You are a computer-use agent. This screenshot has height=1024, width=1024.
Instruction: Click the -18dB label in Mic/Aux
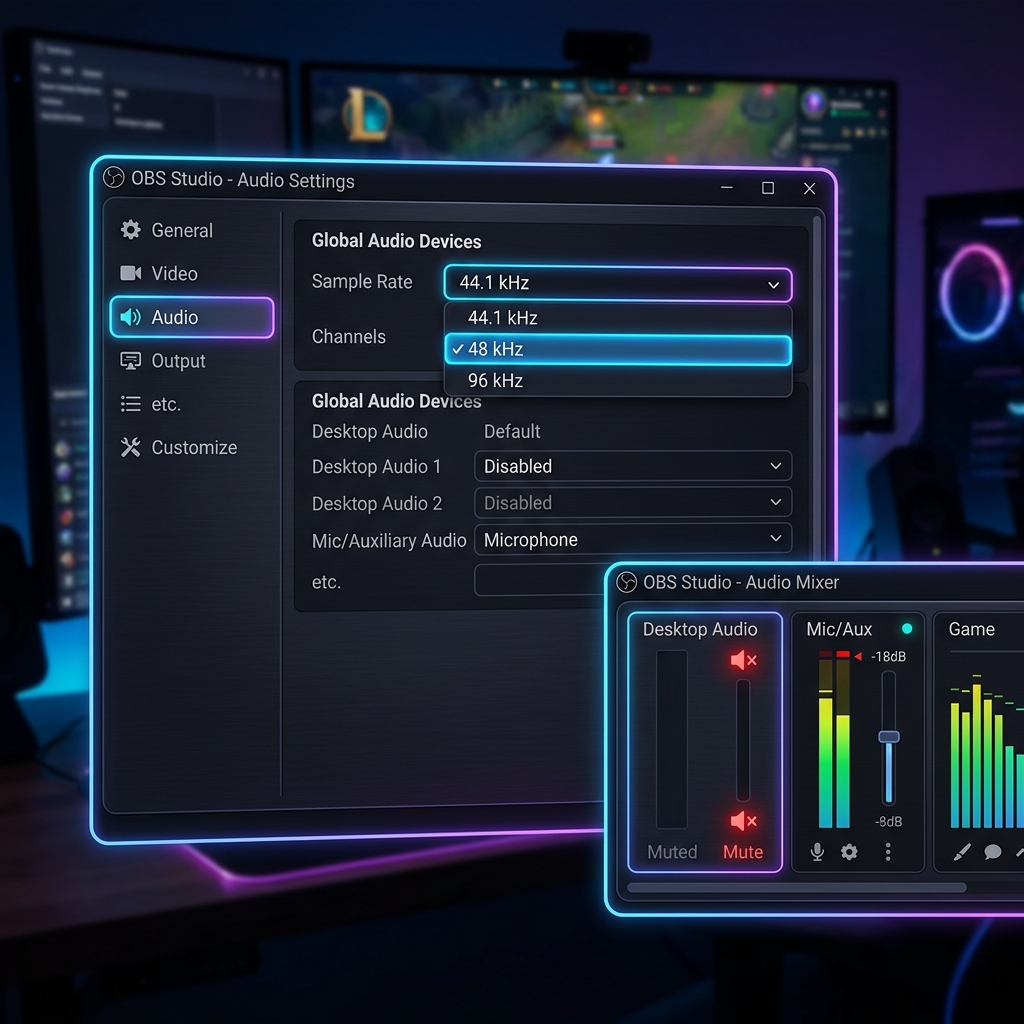888,656
